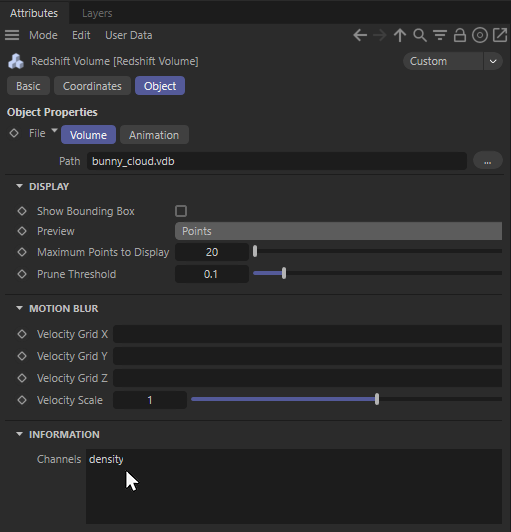Open the User Data menu
The height and width of the screenshot is (532, 511).
pos(129,35)
